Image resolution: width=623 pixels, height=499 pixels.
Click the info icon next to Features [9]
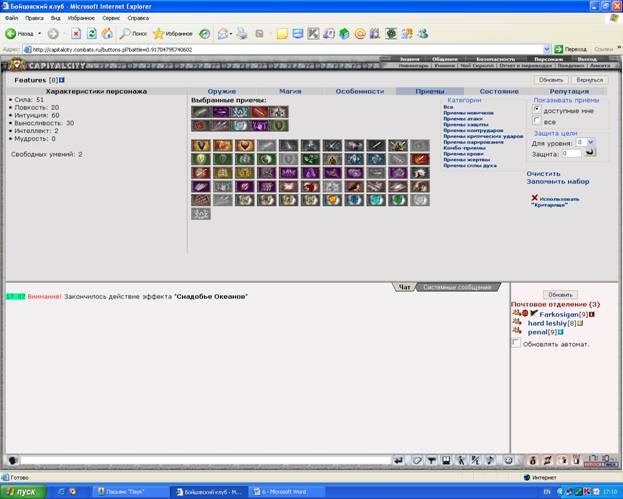pos(62,80)
